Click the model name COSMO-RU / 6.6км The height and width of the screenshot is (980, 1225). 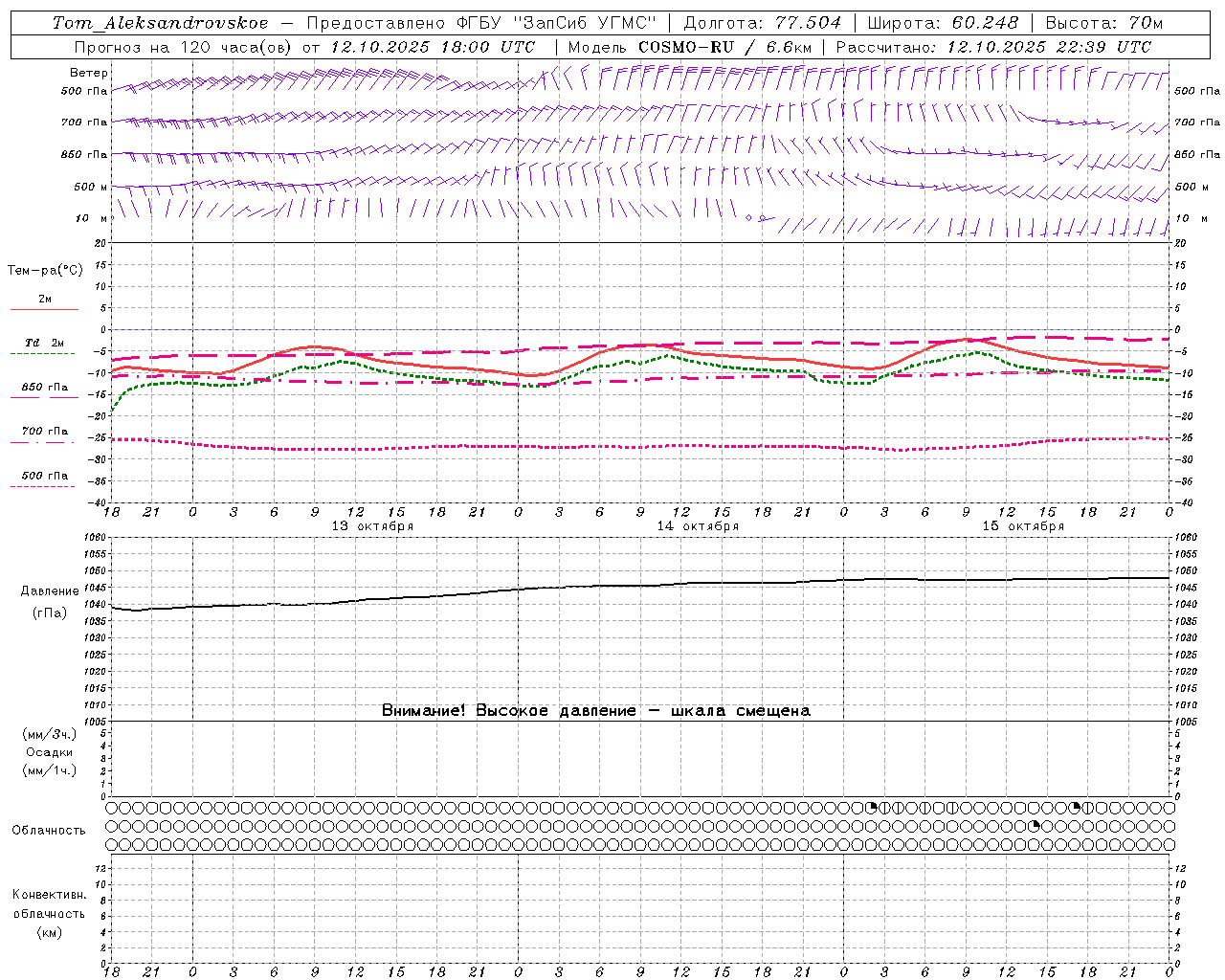725,47
